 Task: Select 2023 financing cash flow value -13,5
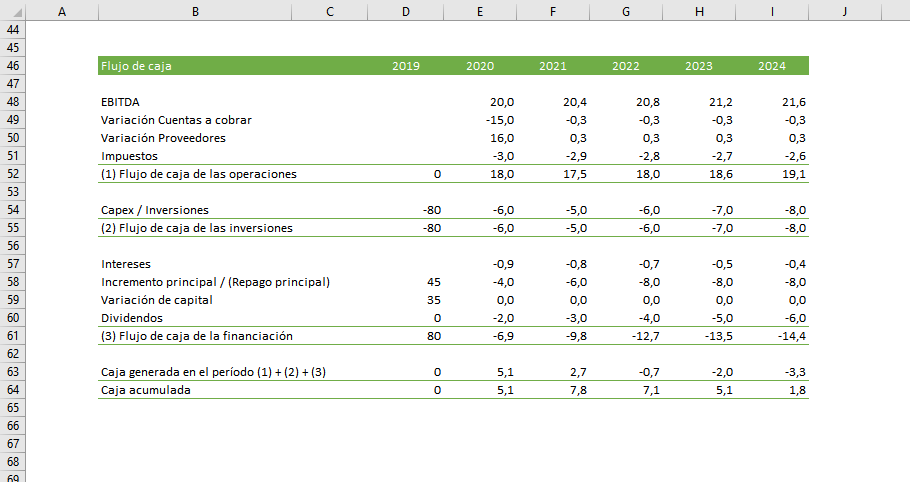click(718, 336)
